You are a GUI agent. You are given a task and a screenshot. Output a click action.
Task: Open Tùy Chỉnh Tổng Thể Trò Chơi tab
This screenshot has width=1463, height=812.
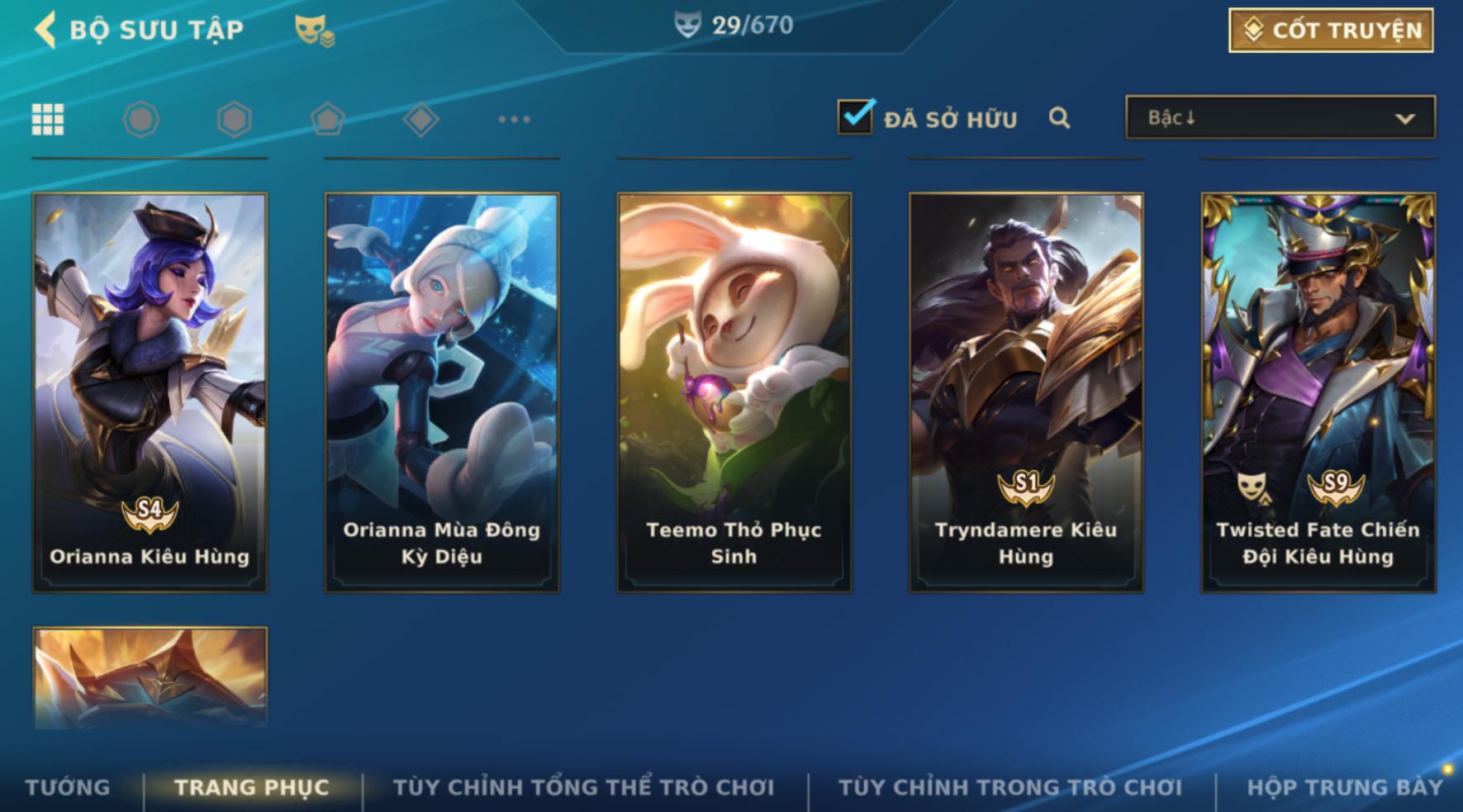tap(584, 787)
